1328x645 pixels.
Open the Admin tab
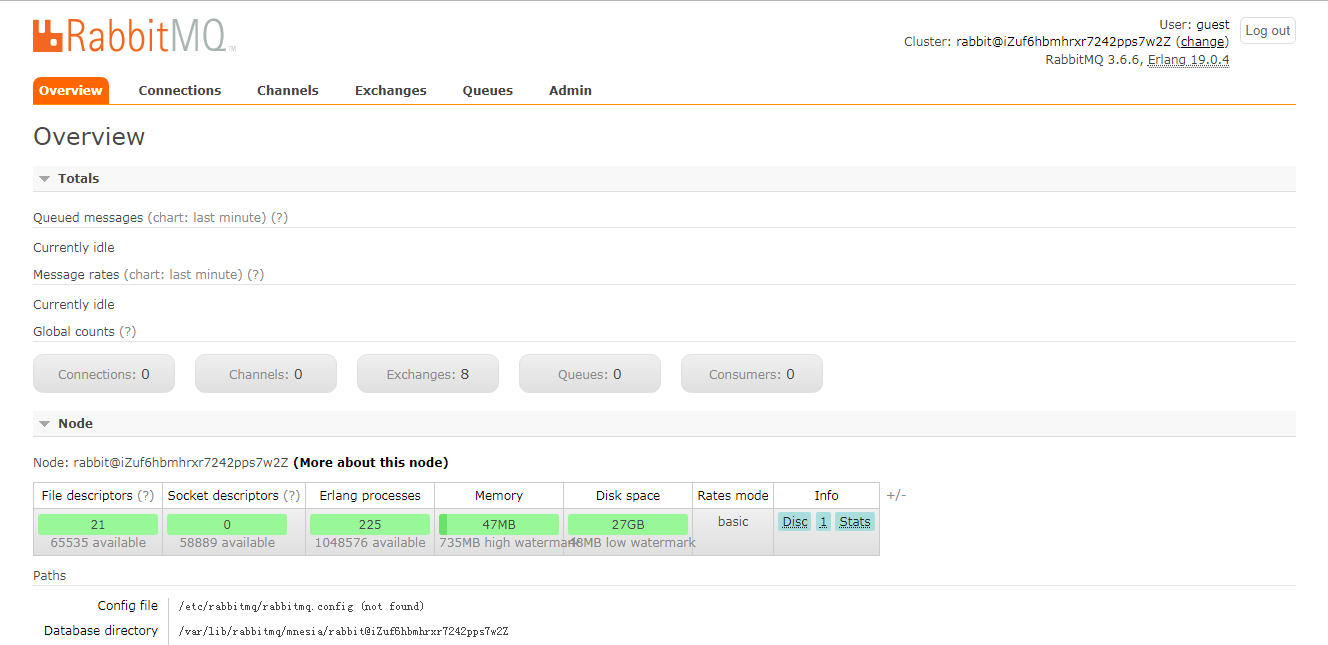point(570,90)
